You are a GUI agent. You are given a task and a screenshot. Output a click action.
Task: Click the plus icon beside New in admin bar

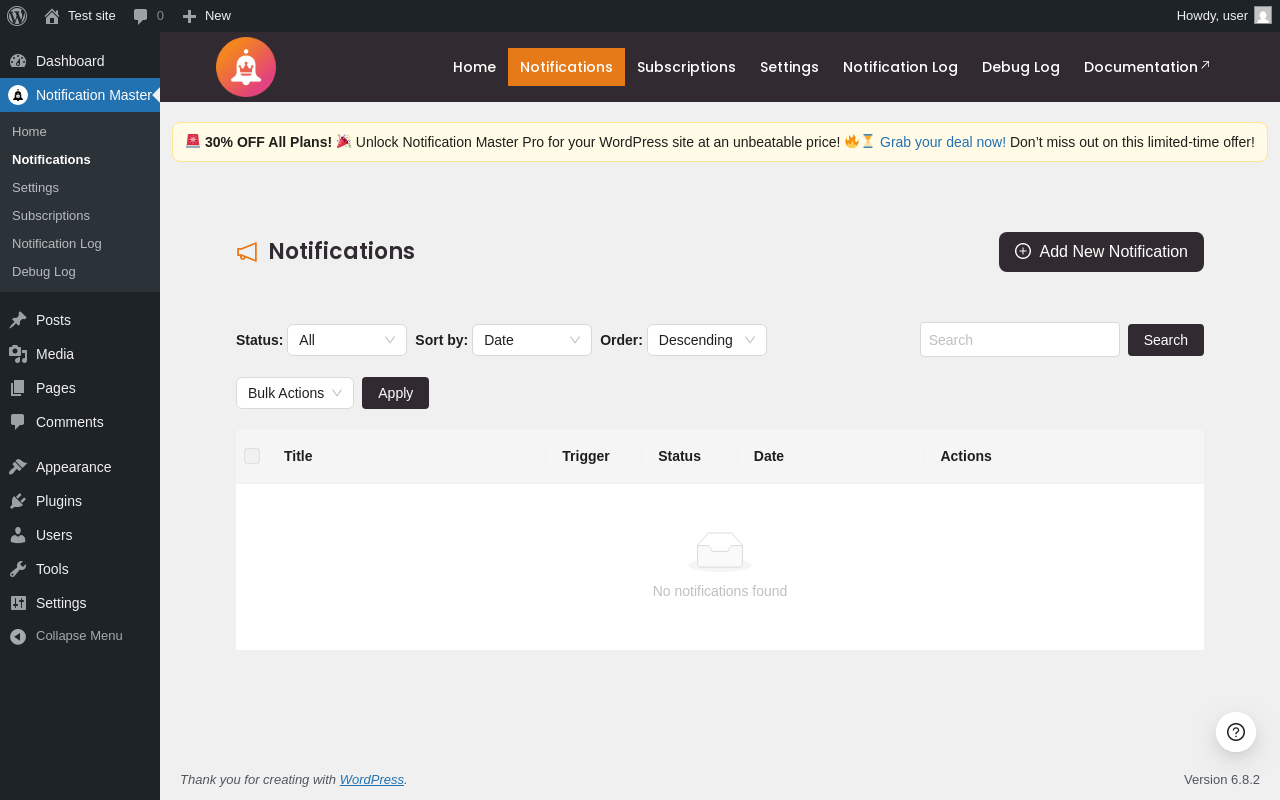click(189, 16)
